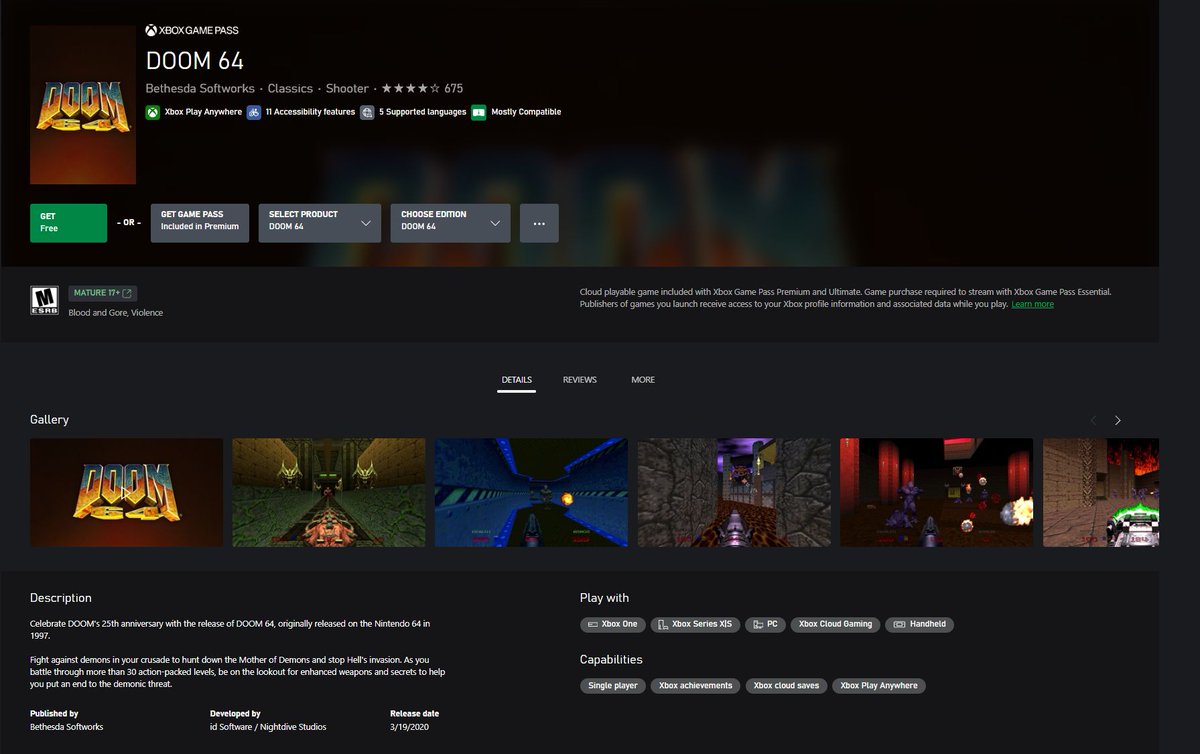Image resolution: width=1200 pixels, height=754 pixels.
Task: Click the Xbox Cloud Gaming chip
Action: point(835,624)
